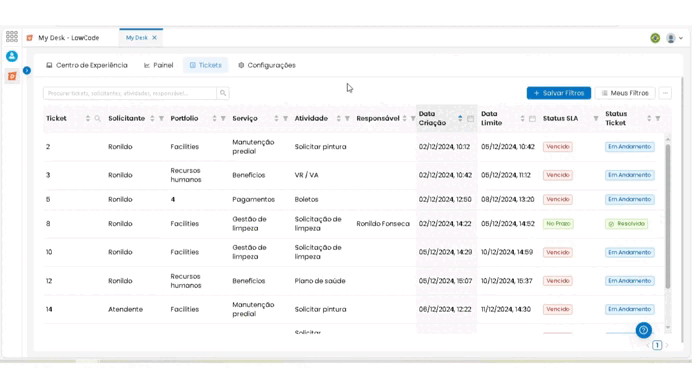Screen dimensions: 692x388
Task: Click the table vertical scrollbar
Action: tap(668, 216)
